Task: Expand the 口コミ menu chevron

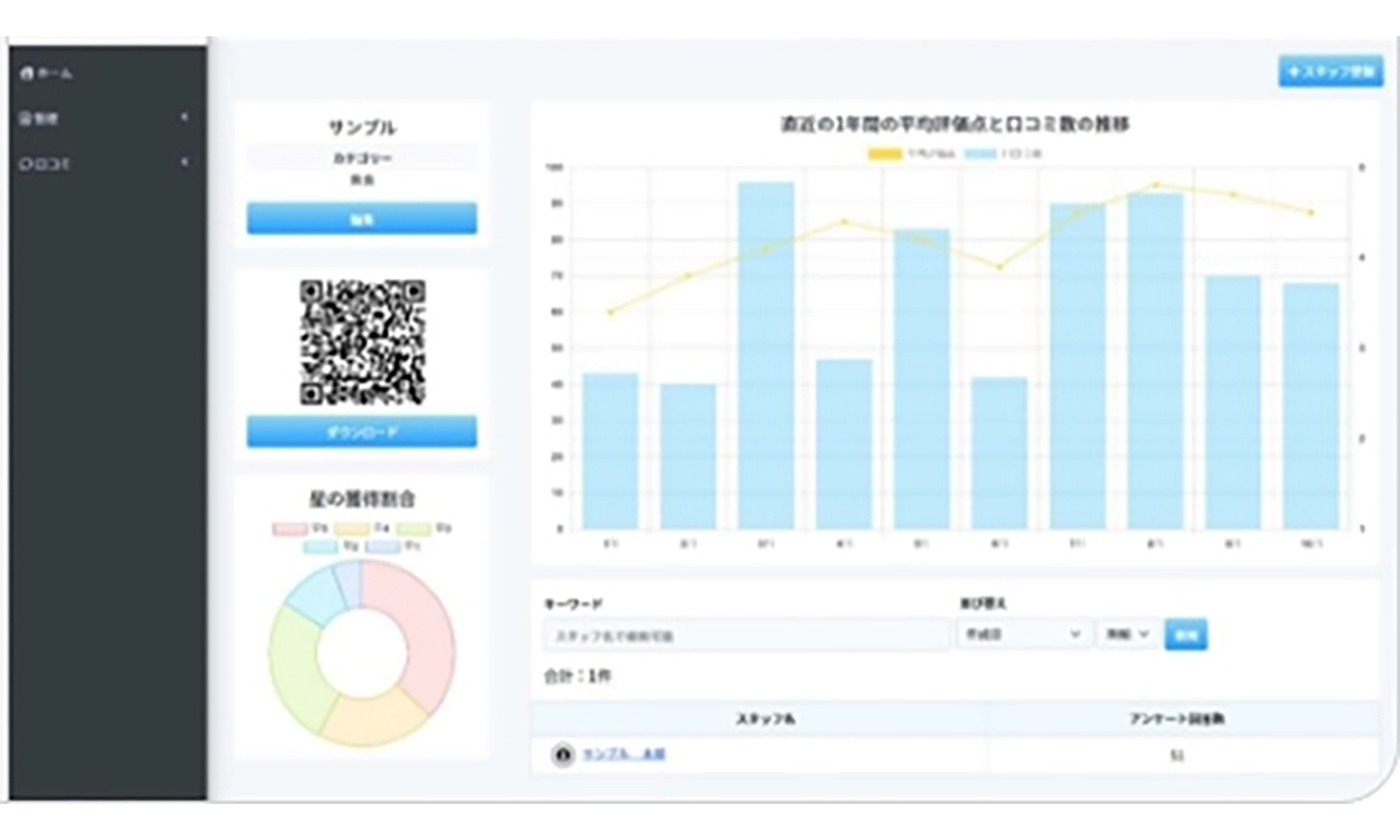Action: [x=184, y=162]
